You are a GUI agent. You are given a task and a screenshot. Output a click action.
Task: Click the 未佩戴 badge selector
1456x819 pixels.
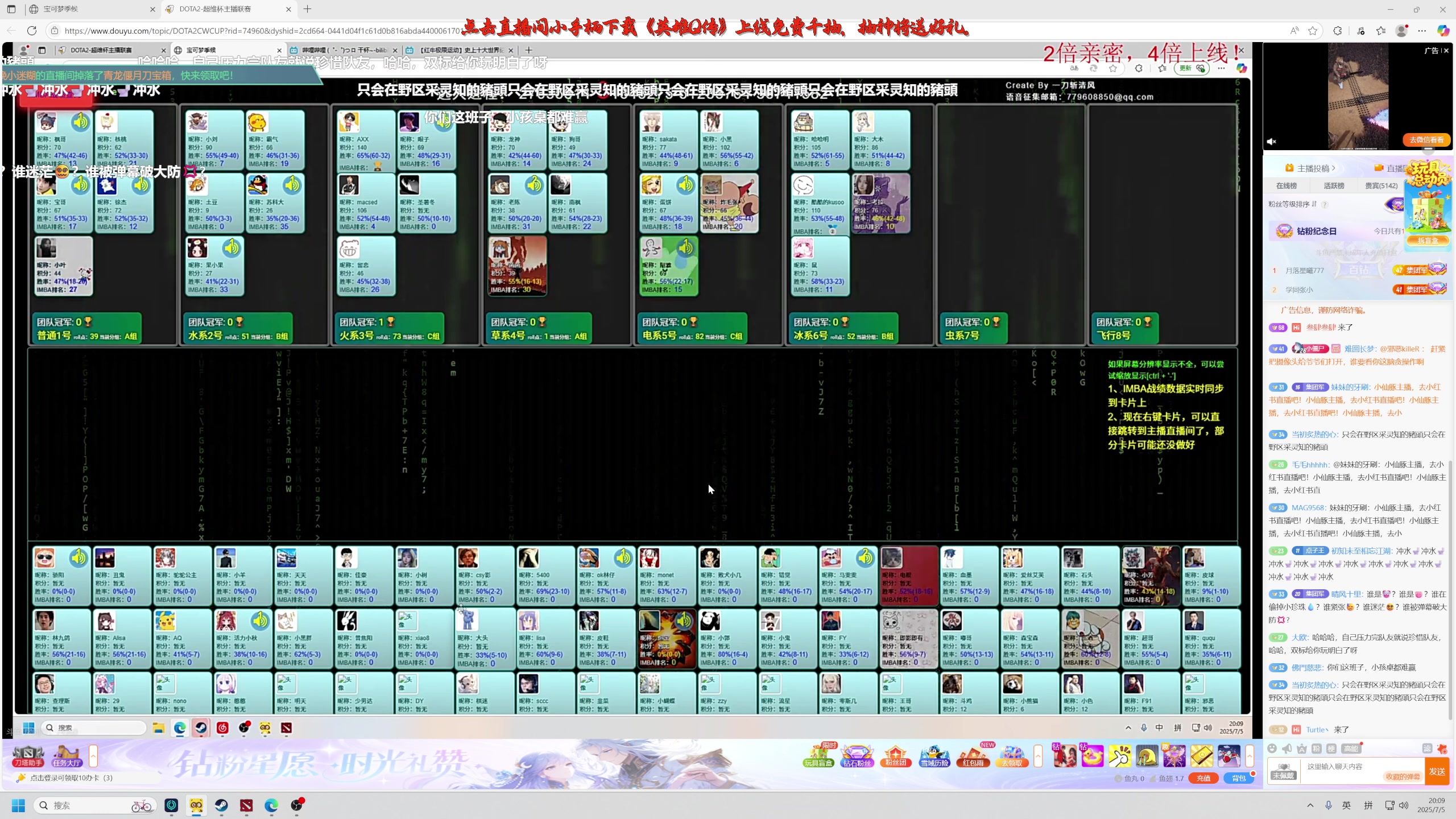[x=1284, y=772]
